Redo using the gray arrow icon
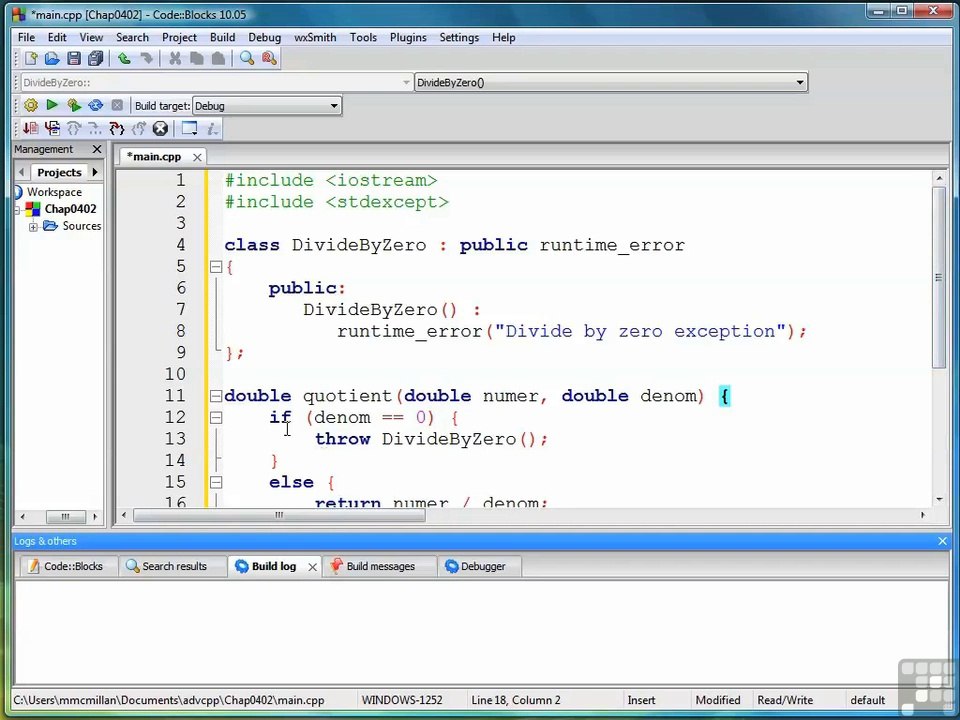Screen dimensions: 960x720 146,59
